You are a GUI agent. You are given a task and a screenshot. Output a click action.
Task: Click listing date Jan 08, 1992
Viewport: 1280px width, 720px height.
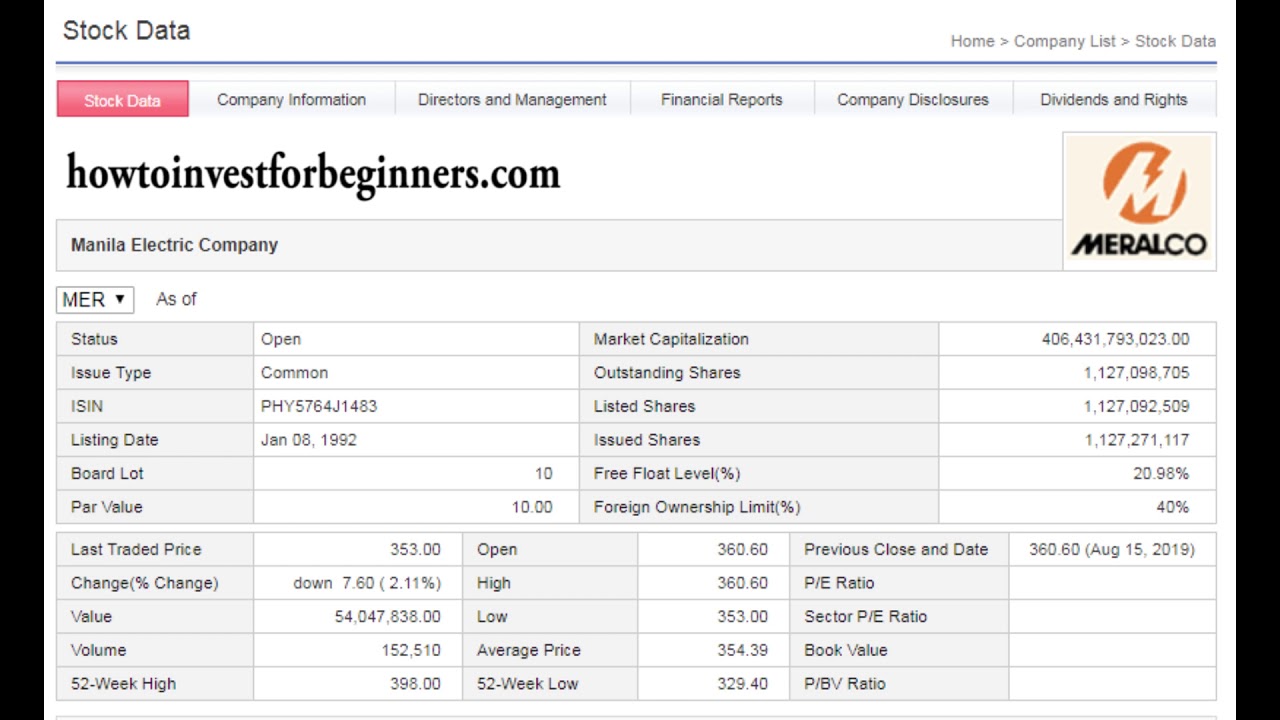pos(309,440)
